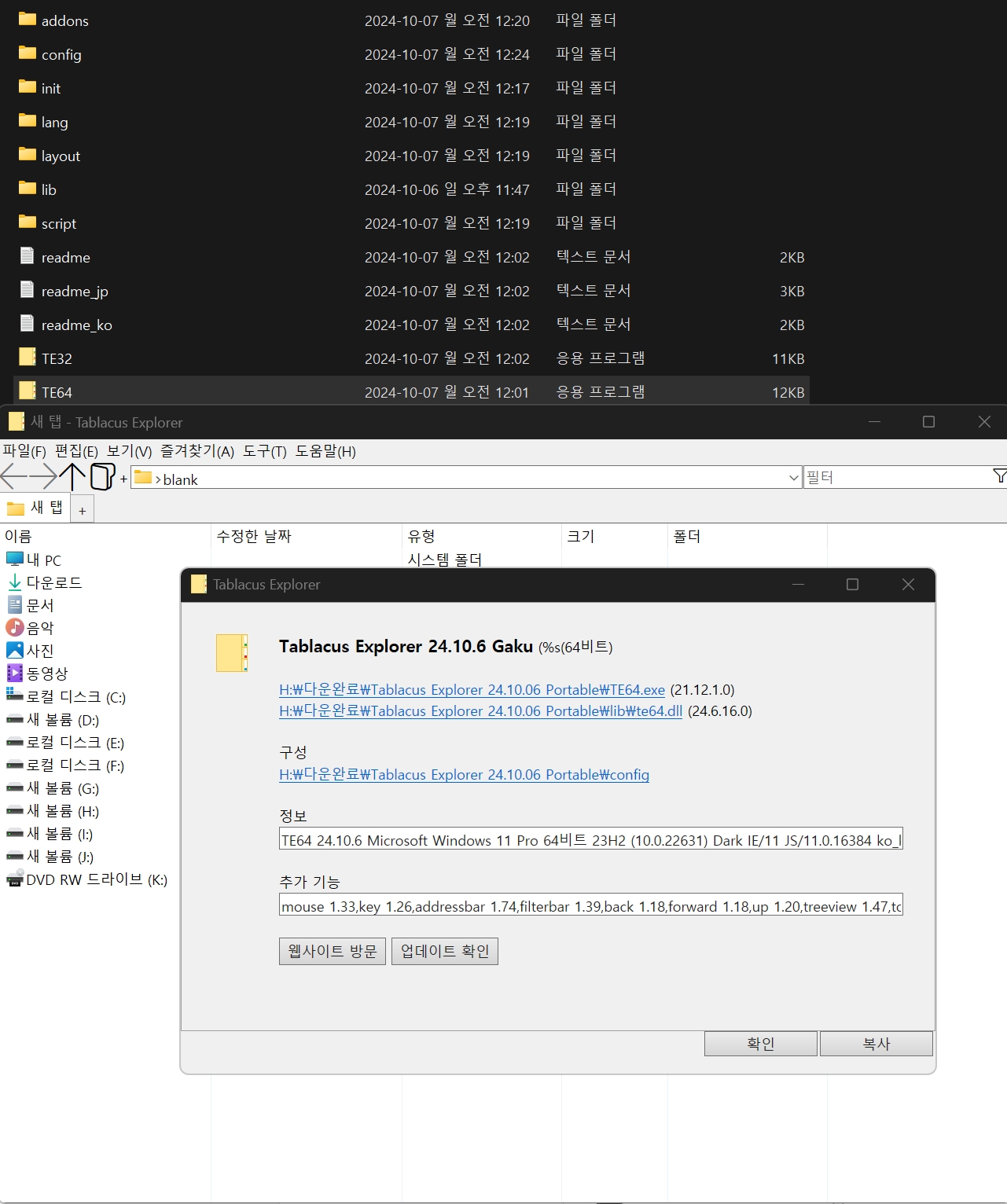Click the readme_ko file icon
This screenshot has height=1204, width=1007.
(x=28, y=323)
